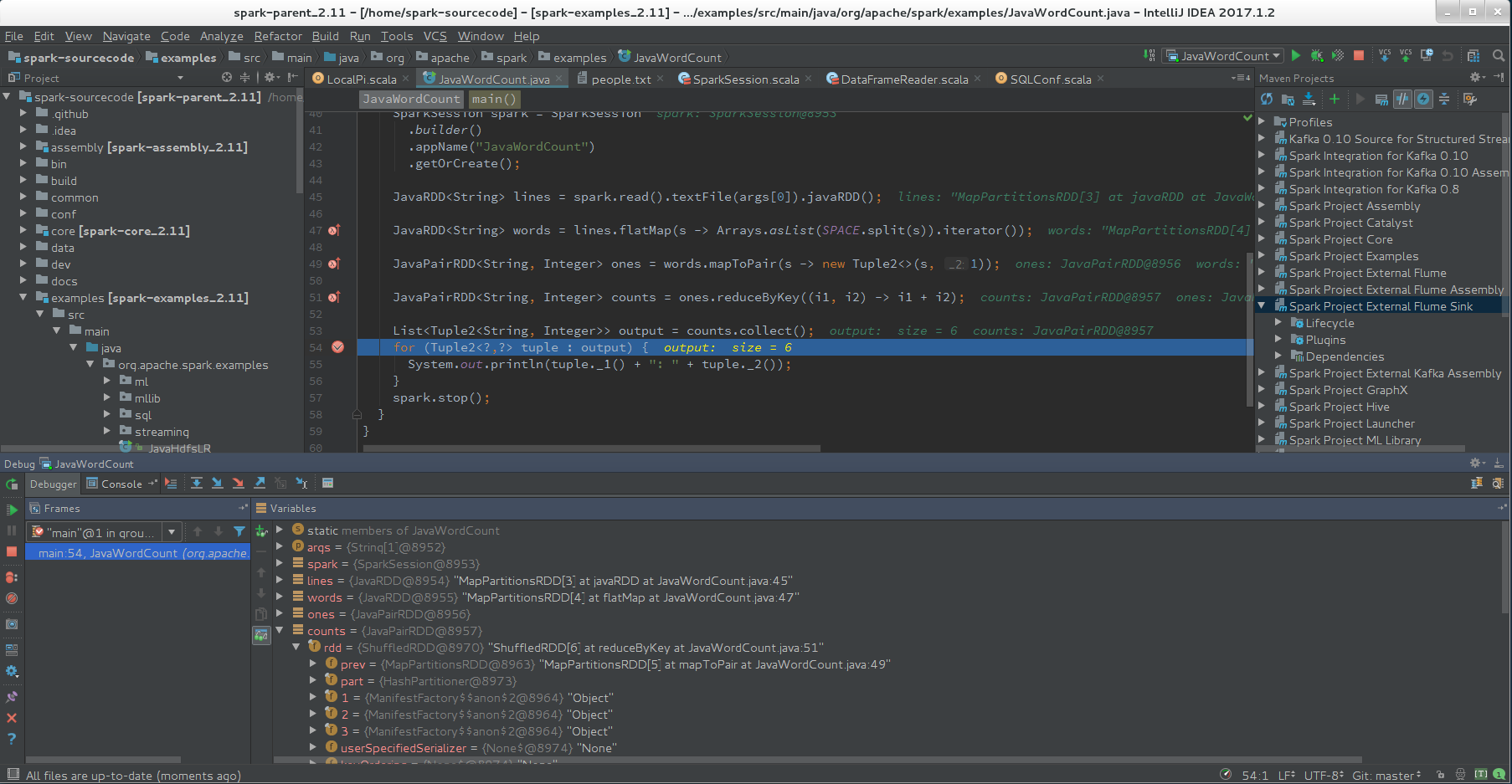1512x784 pixels.
Task: Open Project Structure icon in top toolbar
Action: (x=1473, y=56)
